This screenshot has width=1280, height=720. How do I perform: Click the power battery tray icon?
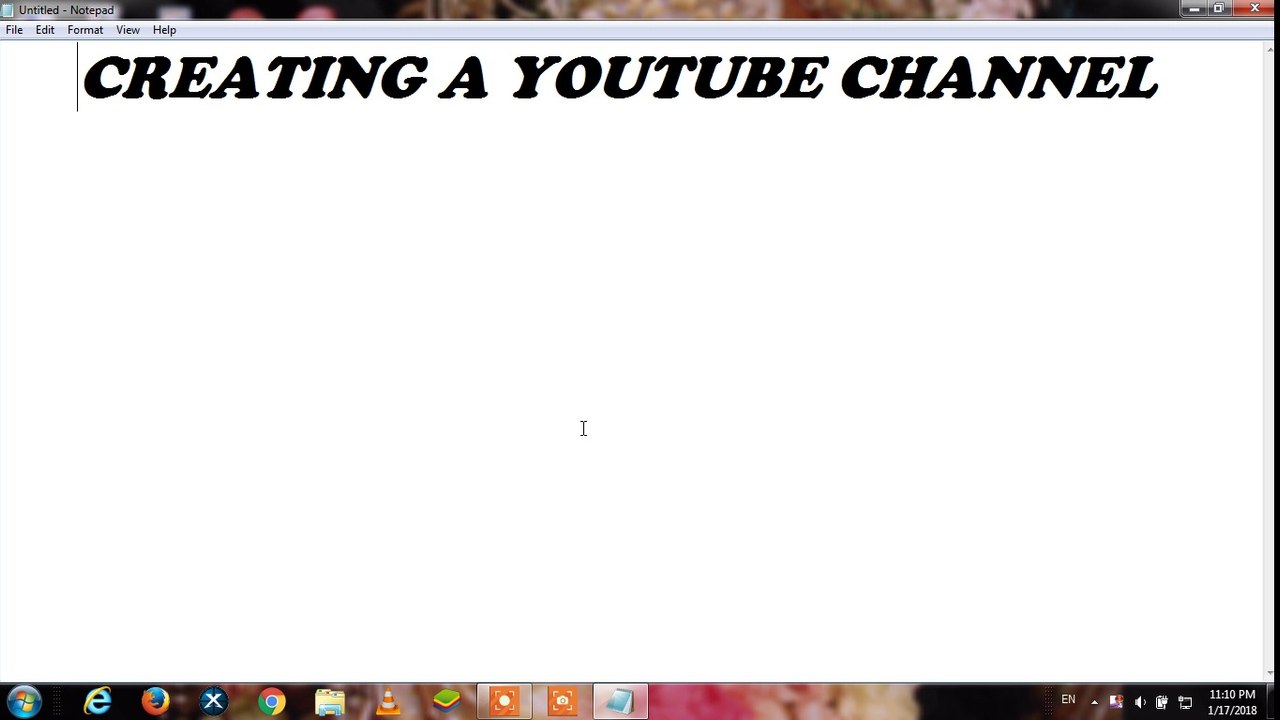[x=1162, y=702]
